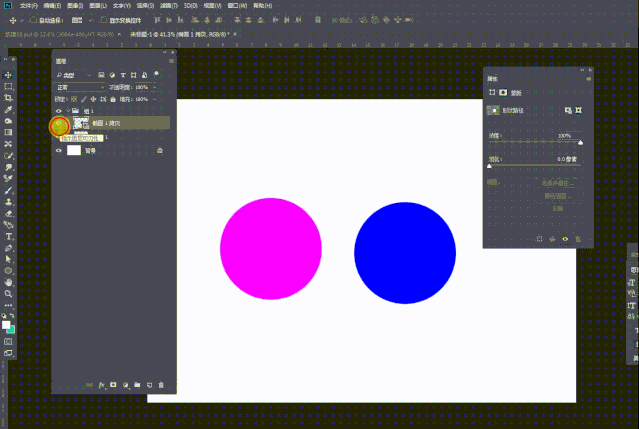Select the Horizontal Type tool
The width and height of the screenshot is (639, 429).
[x=8, y=236]
